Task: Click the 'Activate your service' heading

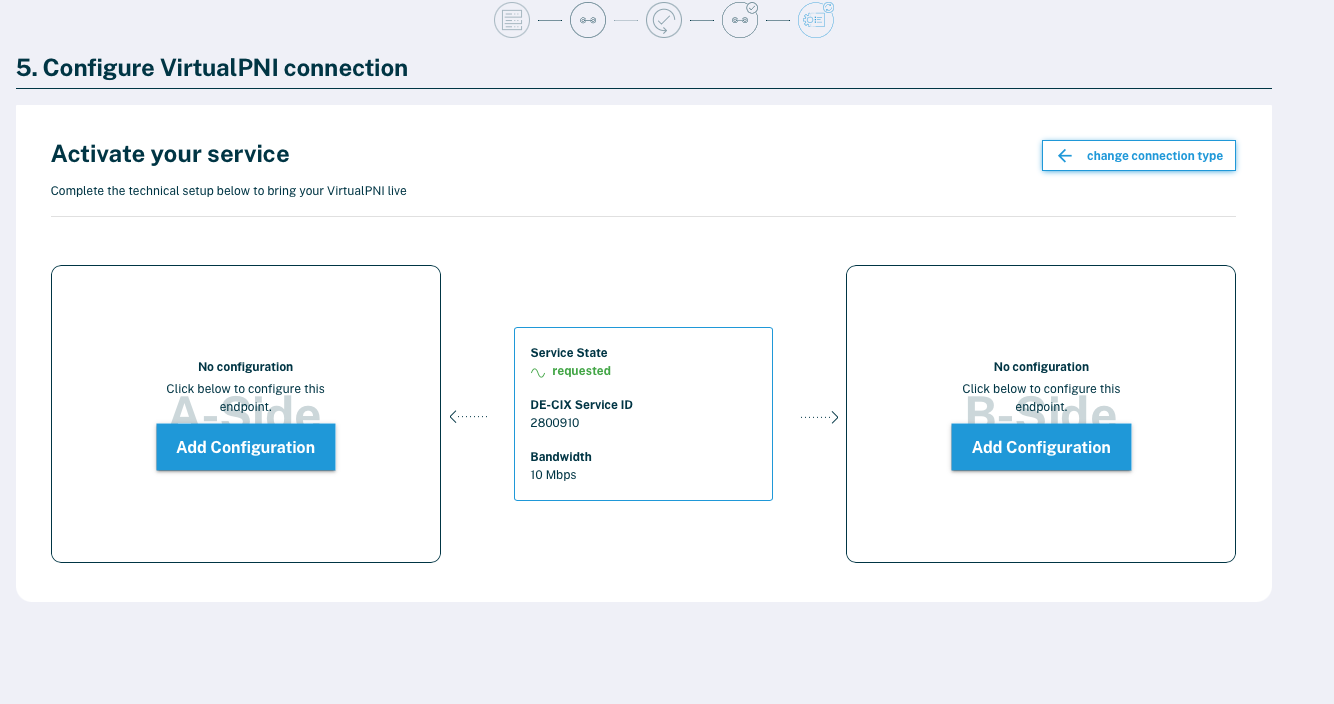Action: 170,154
